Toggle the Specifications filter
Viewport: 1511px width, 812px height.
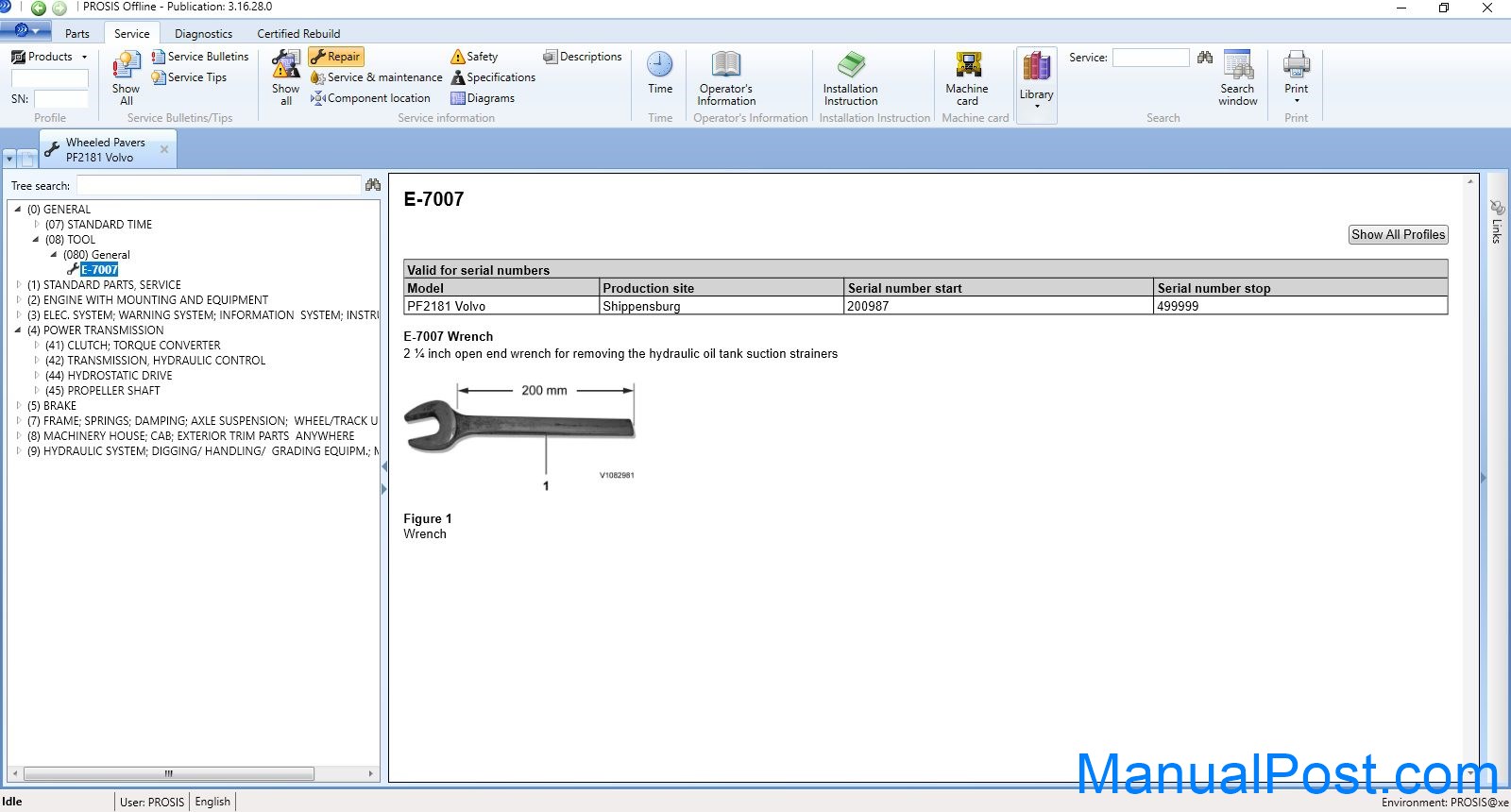click(x=493, y=77)
